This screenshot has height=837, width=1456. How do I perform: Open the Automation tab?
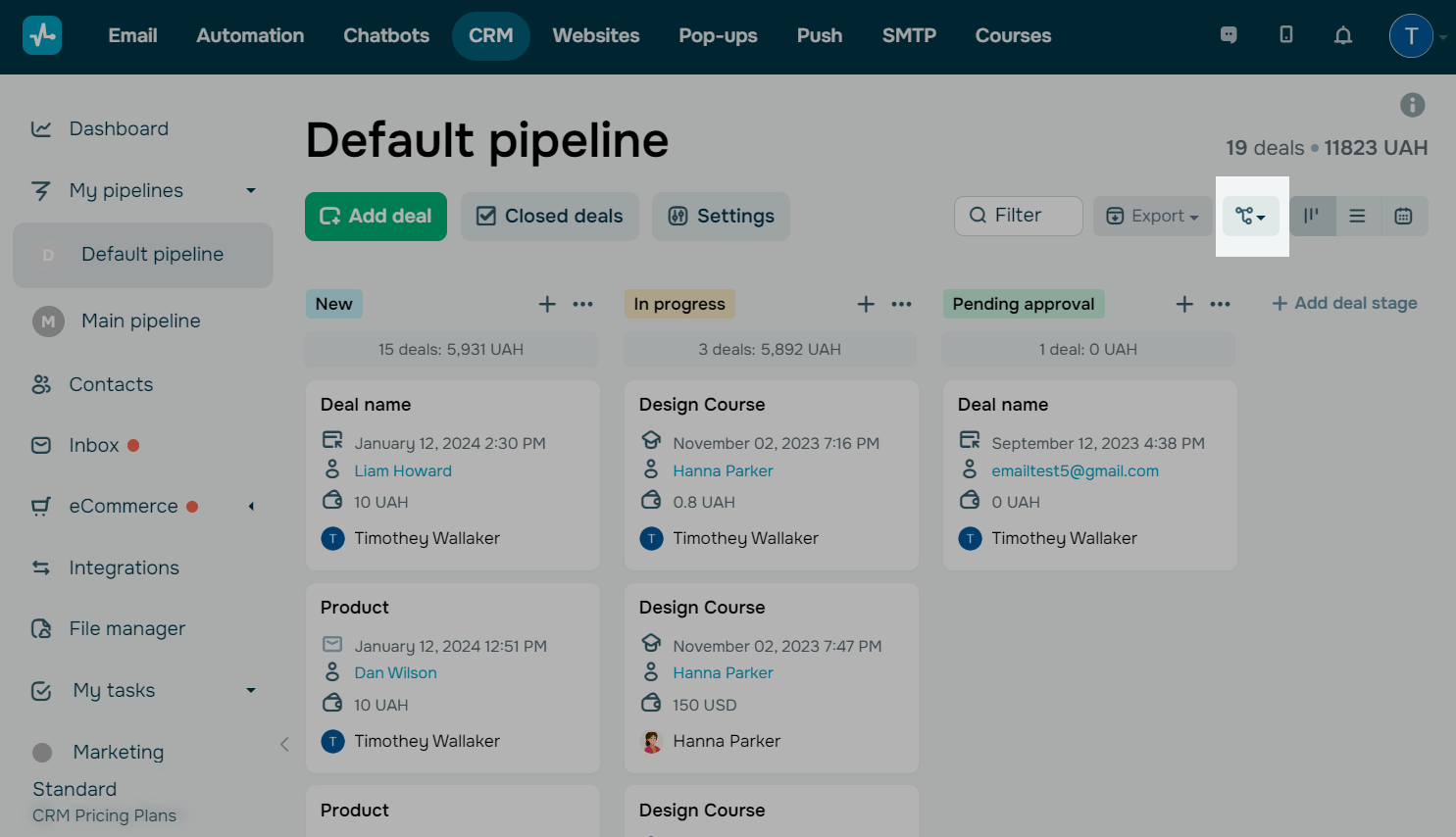250,35
